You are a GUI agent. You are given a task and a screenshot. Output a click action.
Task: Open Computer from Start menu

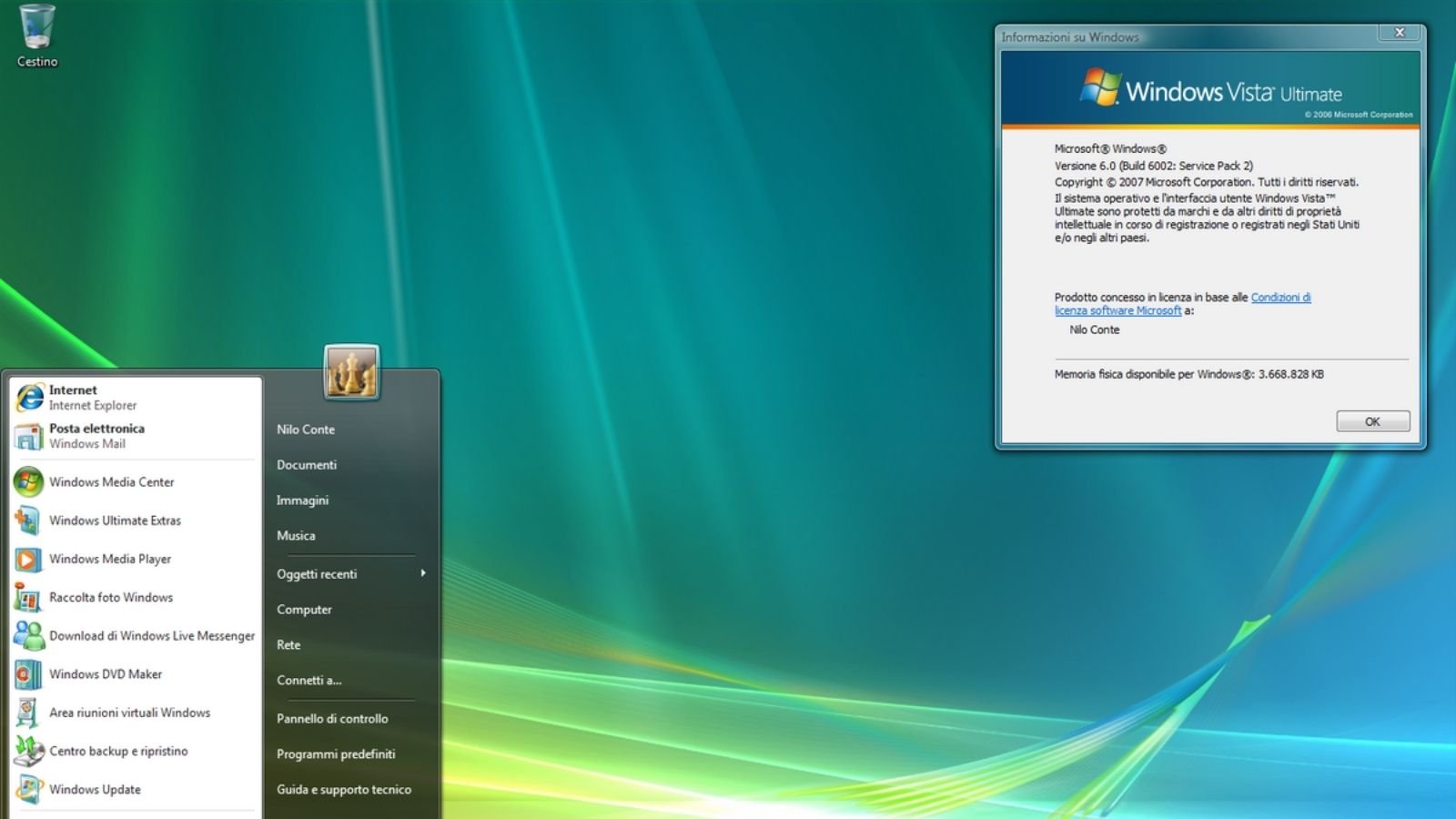click(x=304, y=610)
